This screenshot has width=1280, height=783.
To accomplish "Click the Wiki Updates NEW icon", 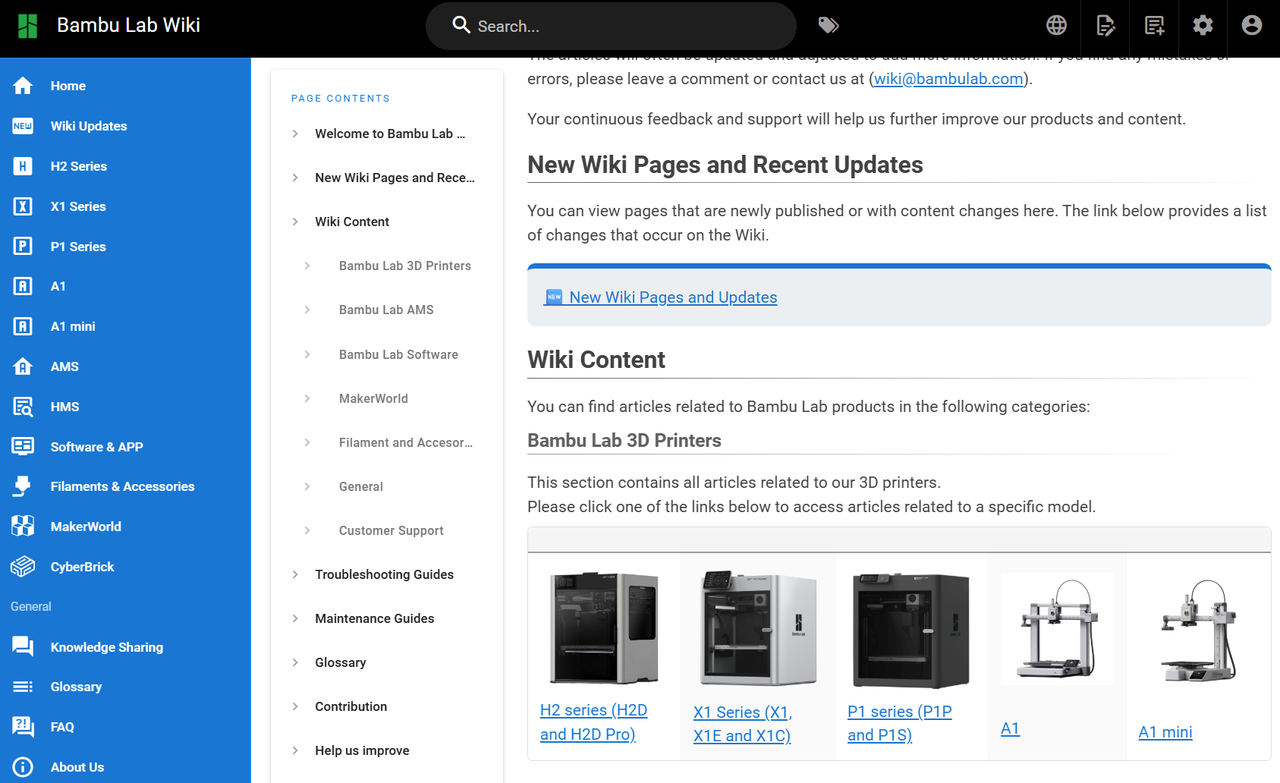I will point(23,126).
